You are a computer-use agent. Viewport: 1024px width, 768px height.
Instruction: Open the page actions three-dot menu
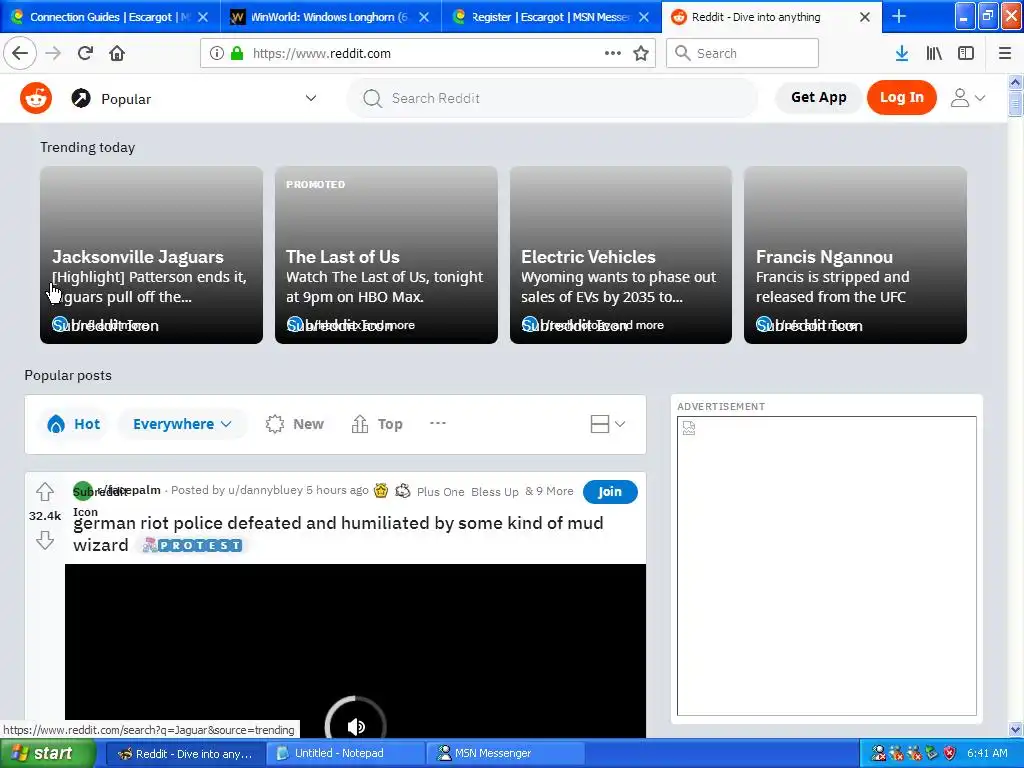[613, 53]
